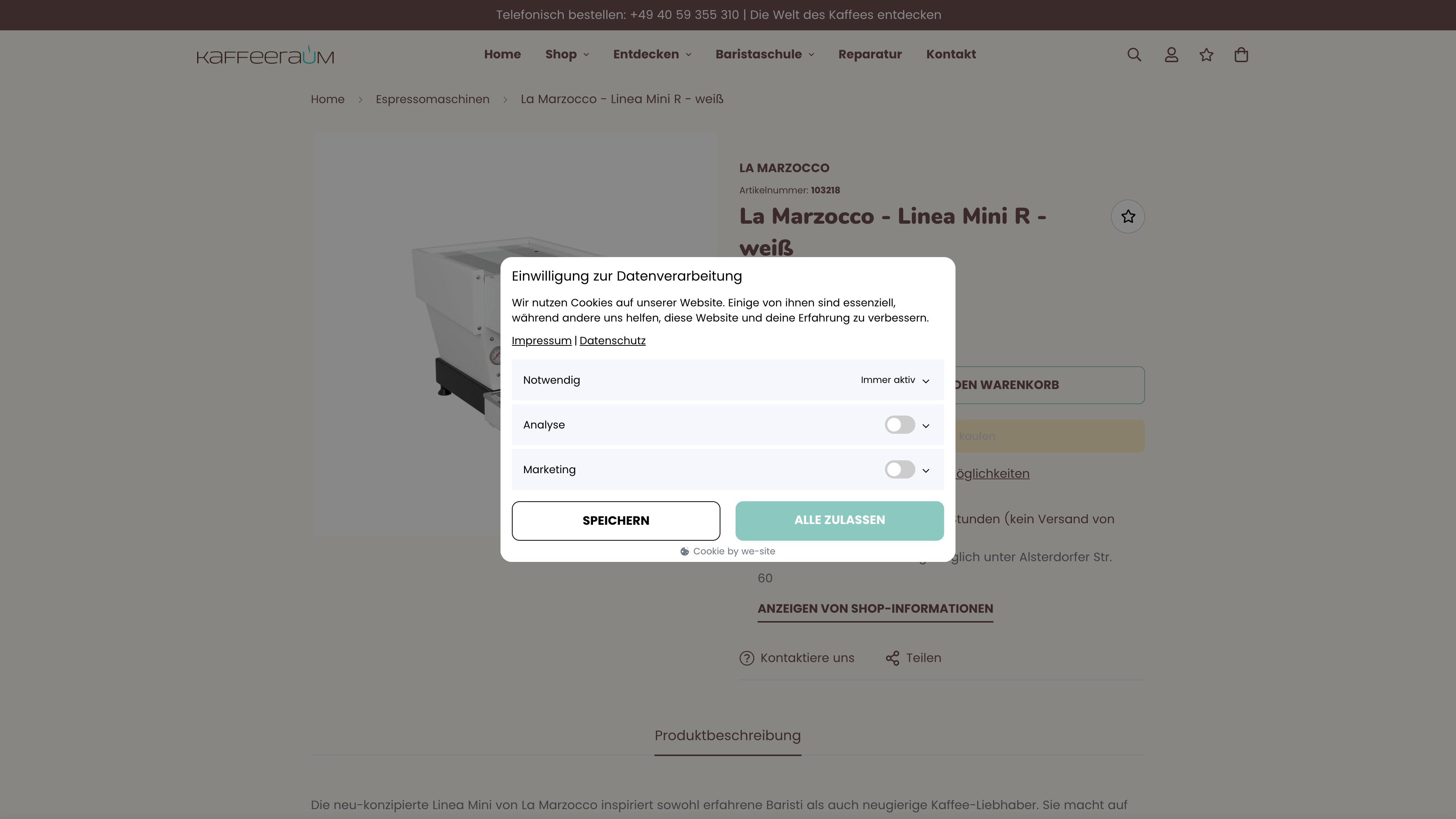The width and height of the screenshot is (1456, 819).
Task: Enable the Marketing cookies toggle
Action: coord(899,469)
